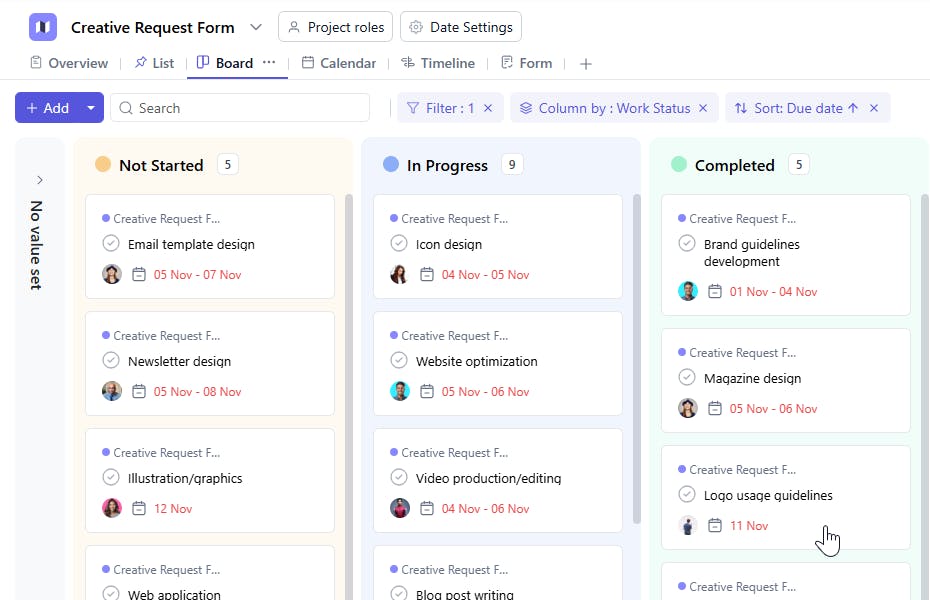Click the Search input field
The height and width of the screenshot is (600, 930).
click(x=250, y=108)
